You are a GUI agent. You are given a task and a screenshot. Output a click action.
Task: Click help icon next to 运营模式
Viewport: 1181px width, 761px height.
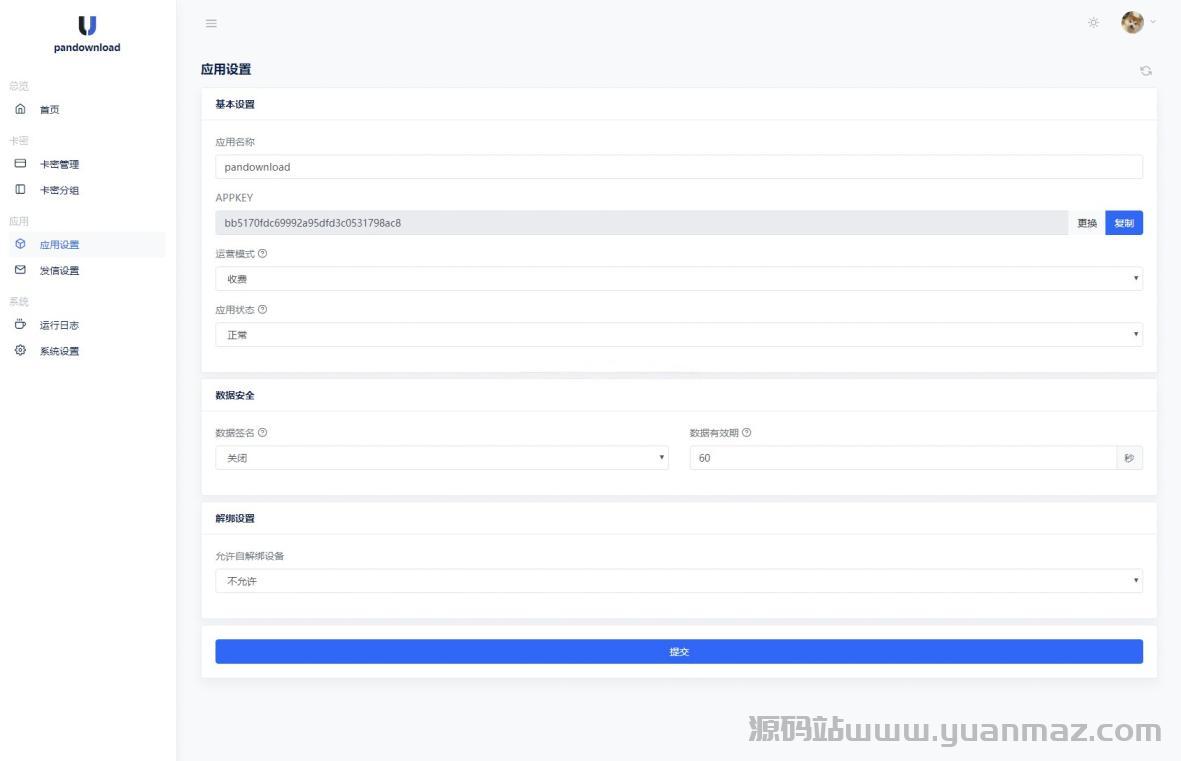tap(262, 254)
